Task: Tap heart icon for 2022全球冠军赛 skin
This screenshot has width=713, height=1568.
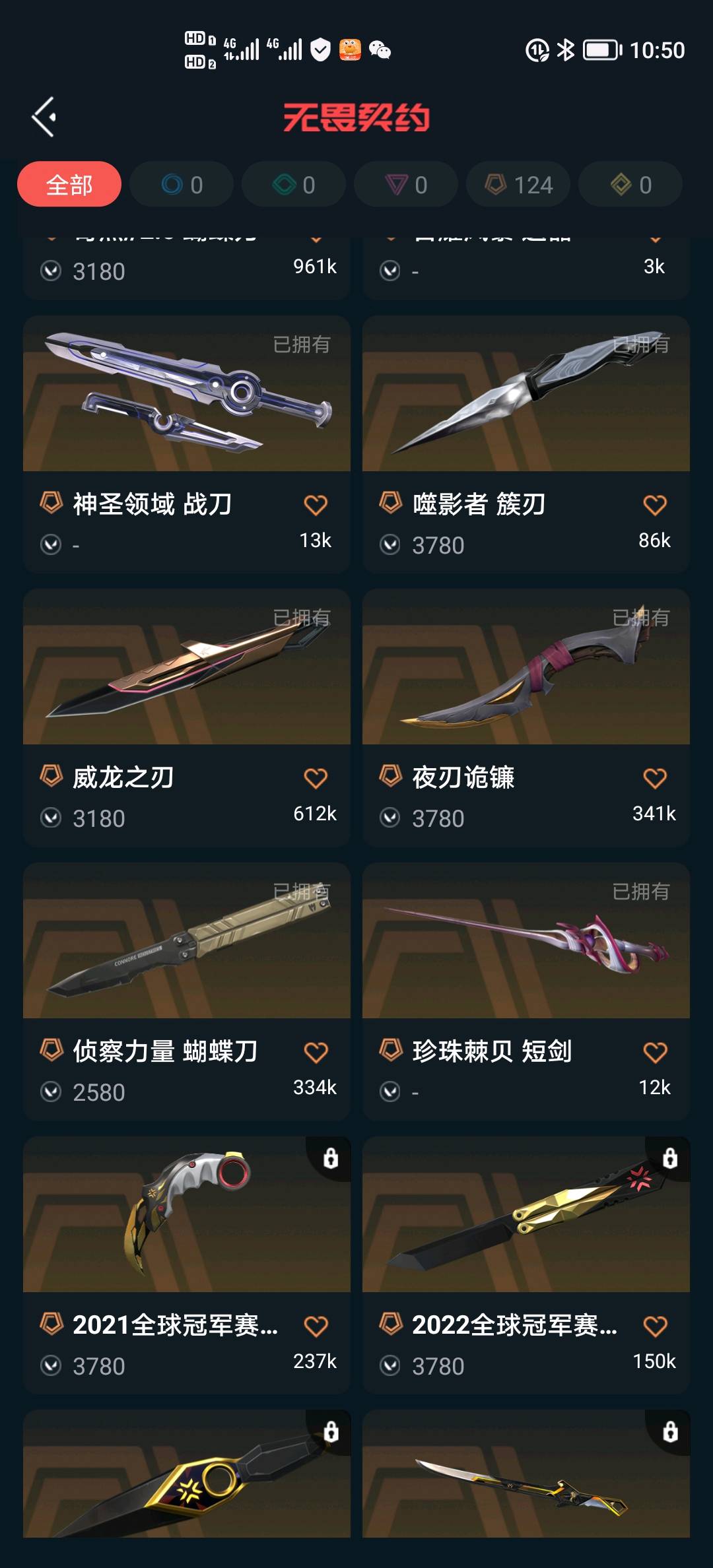Action: [655, 1326]
